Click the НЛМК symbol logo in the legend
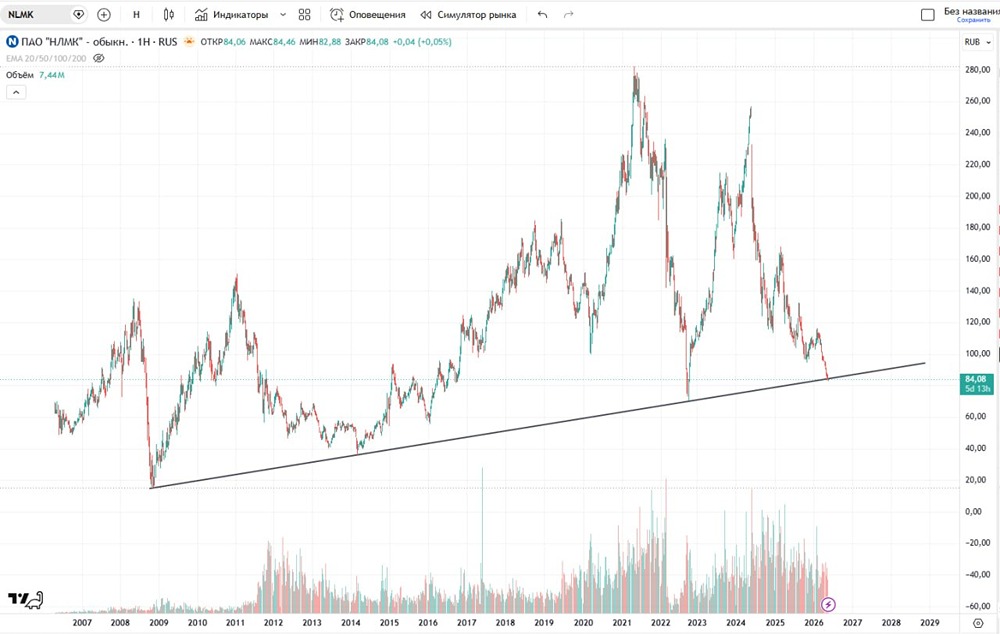 click(x=12, y=41)
